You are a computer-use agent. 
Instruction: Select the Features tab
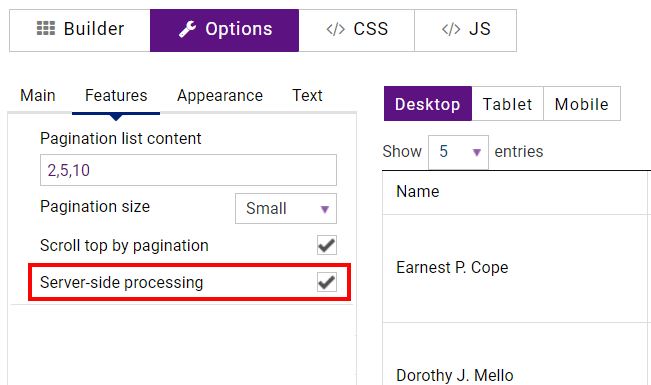coord(116,96)
